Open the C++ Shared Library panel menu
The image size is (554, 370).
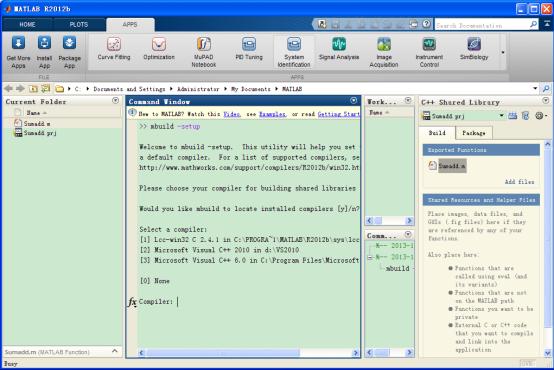pyautogui.click(x=546, y=101)
